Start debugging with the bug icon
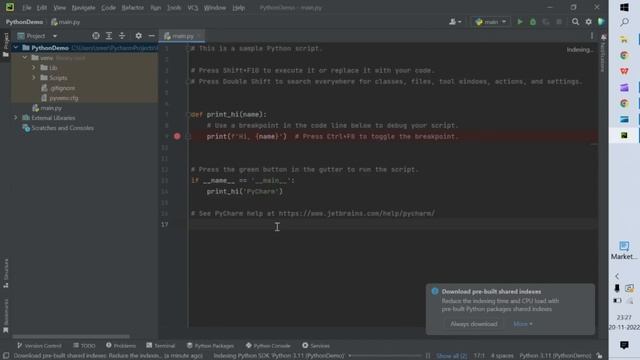Viewport: 640px width, 360px height. click(x=533, y=22)
